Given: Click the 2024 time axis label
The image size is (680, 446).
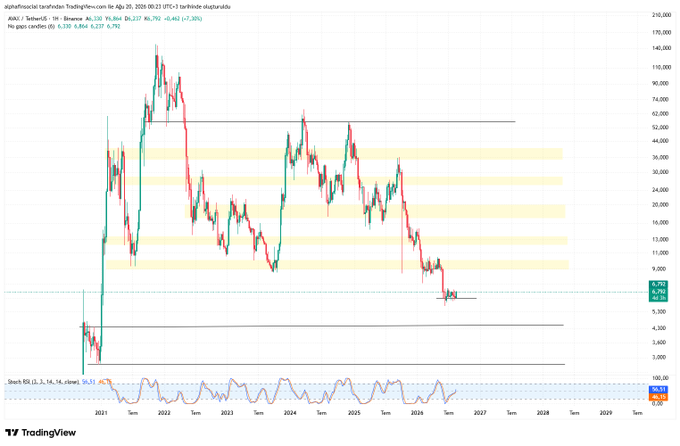Looking at the screenshot, I should click(290, 413).
